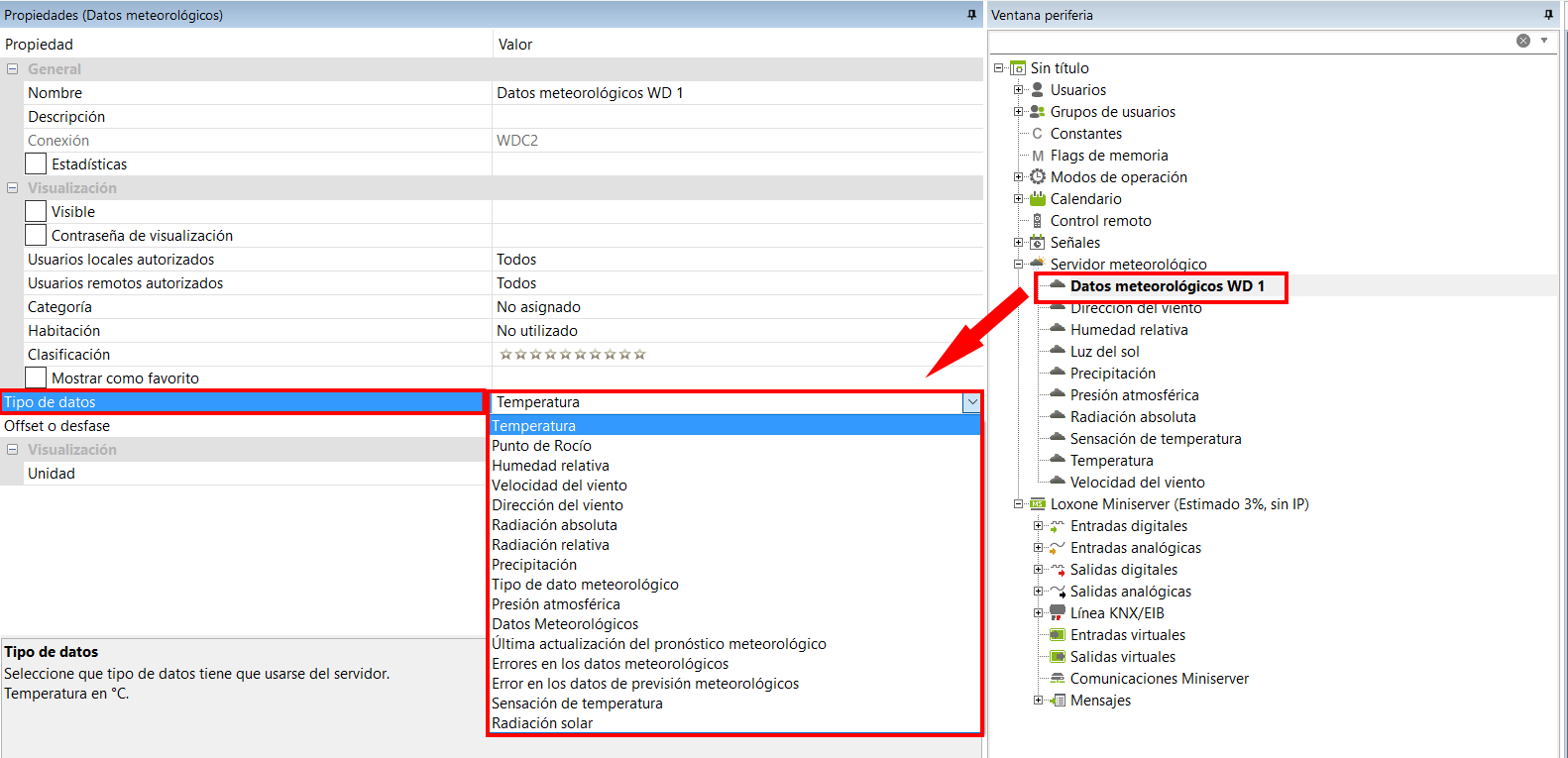This screenshot has width=1568, height=758.
Task: Choose Punto de Rocío from the list
Action: point(541,446)
